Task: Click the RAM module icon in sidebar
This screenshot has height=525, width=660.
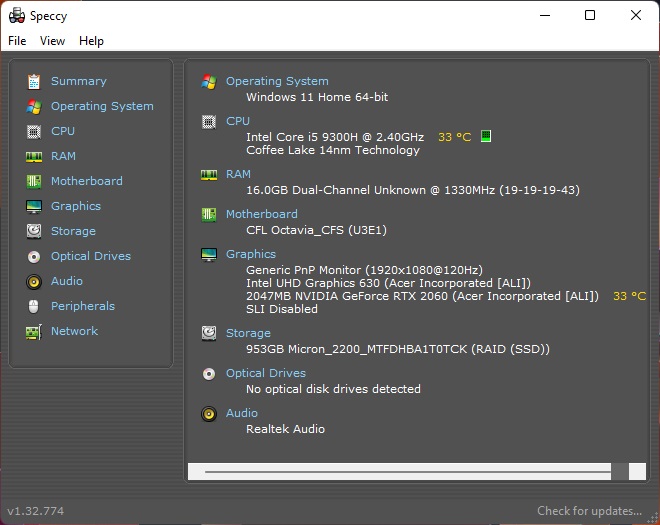Action: (34, 156)
